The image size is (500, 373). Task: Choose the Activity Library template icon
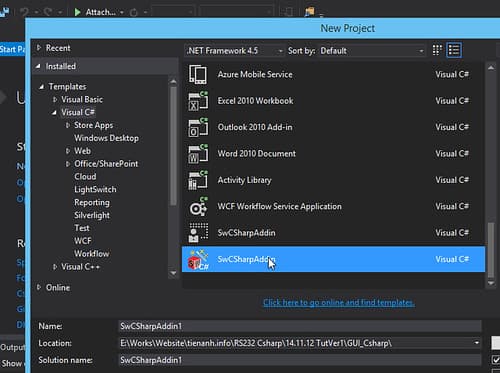[198, 180]
